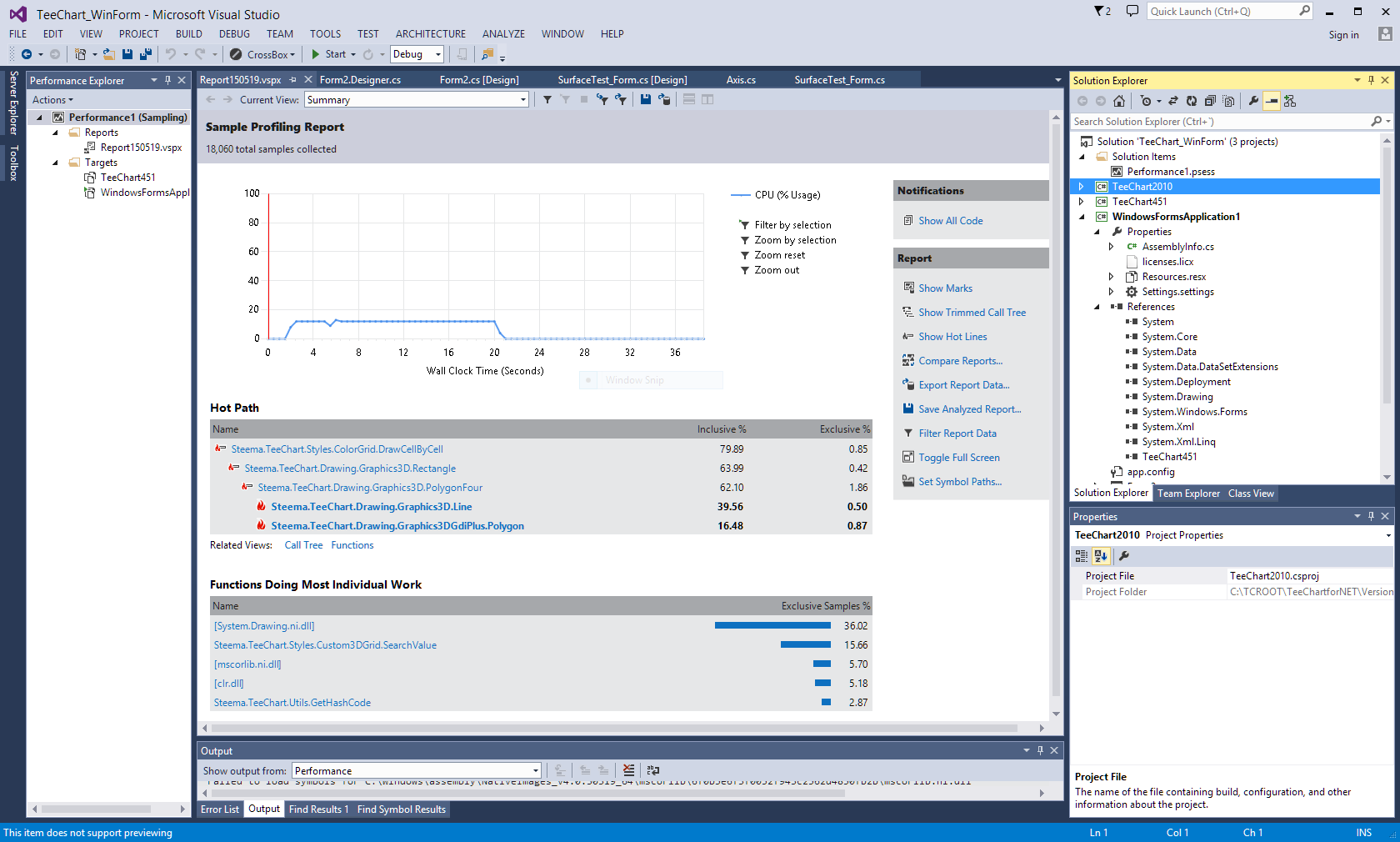Screen dimensions: 1400x842
Task: Click the Zoom by selection option
Action: point(795,240)
